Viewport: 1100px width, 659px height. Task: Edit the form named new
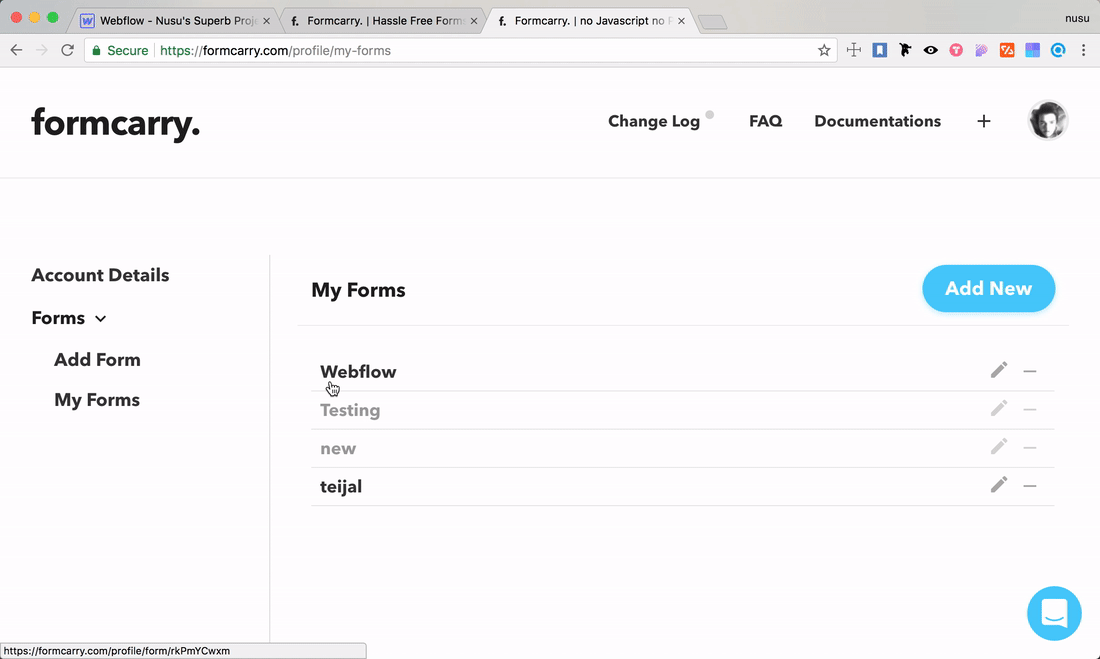point(999,446)
